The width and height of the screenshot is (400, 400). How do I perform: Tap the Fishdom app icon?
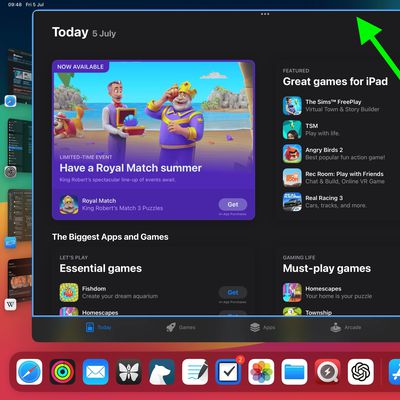click(x=69, y=292)
